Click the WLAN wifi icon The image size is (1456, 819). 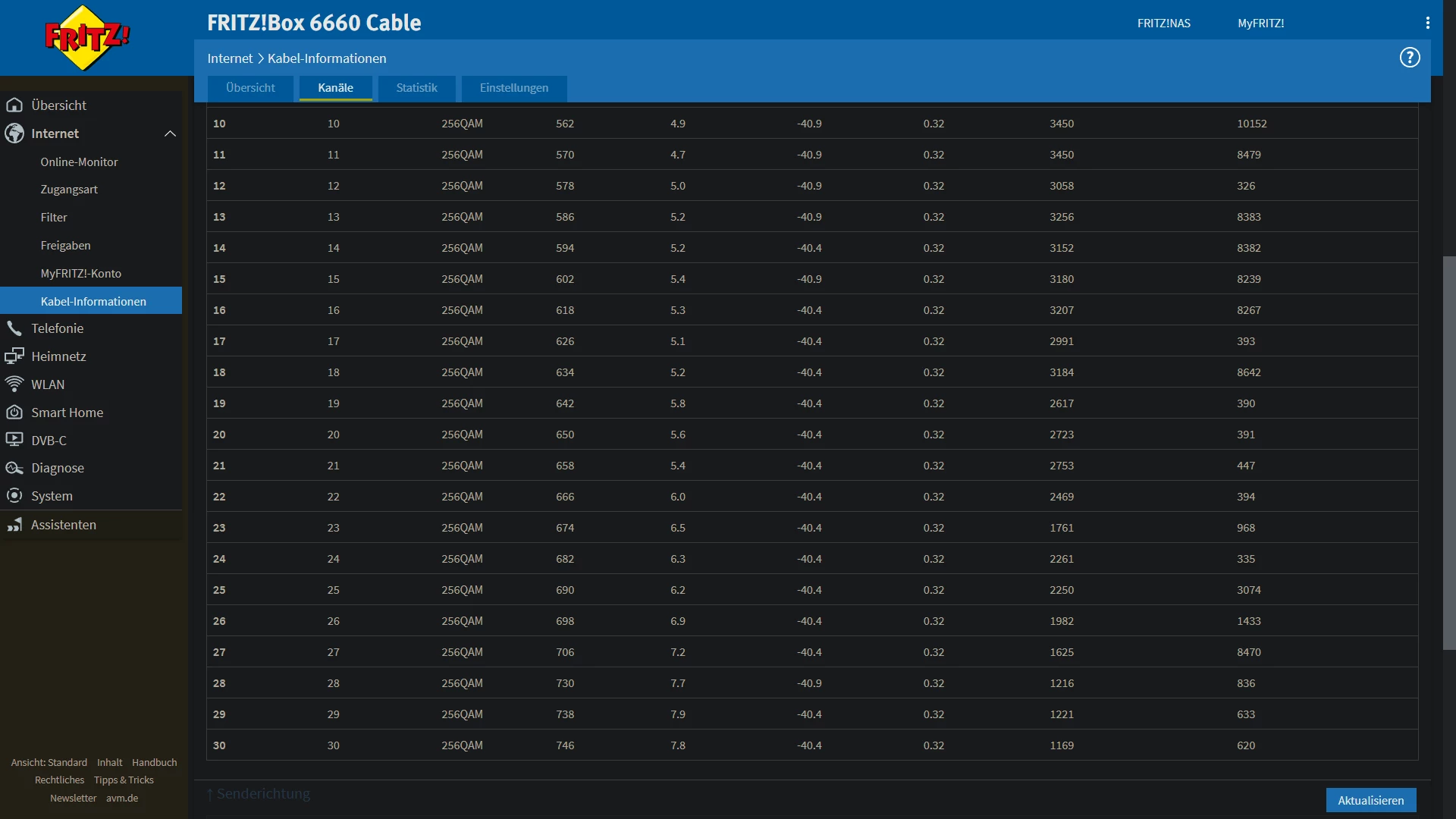point(14,384)
